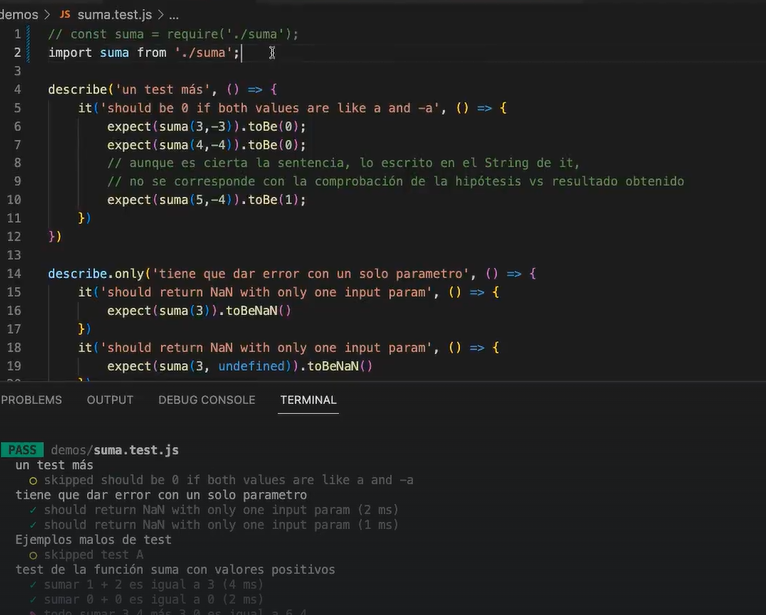766x615 pixels.
Task: Click the './suma' import path on line 2
Action: tap(203, 53)
